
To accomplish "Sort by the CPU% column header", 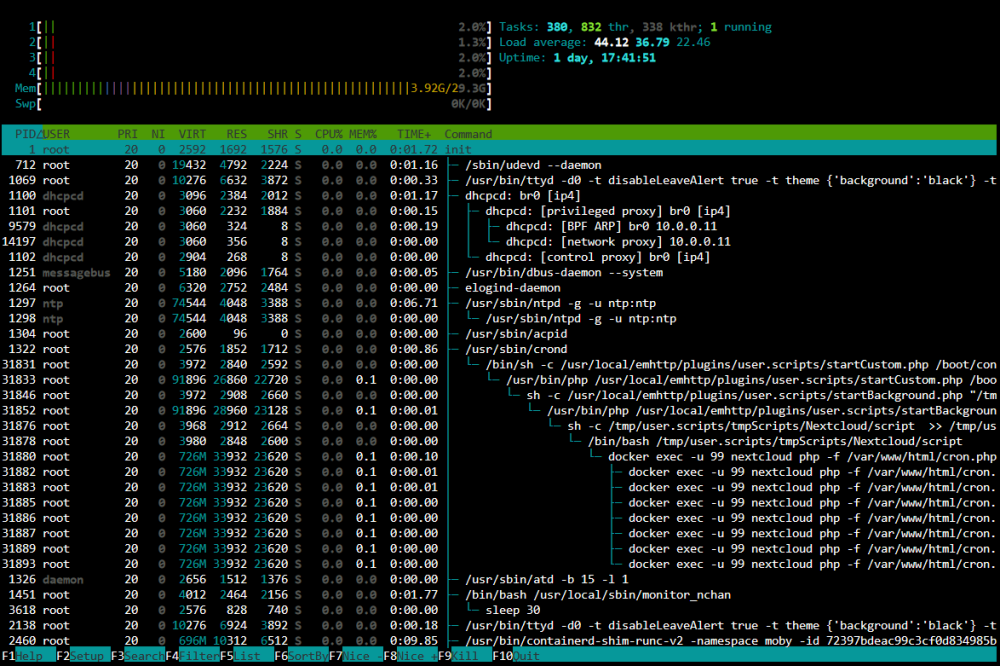I will pos(328,134).
